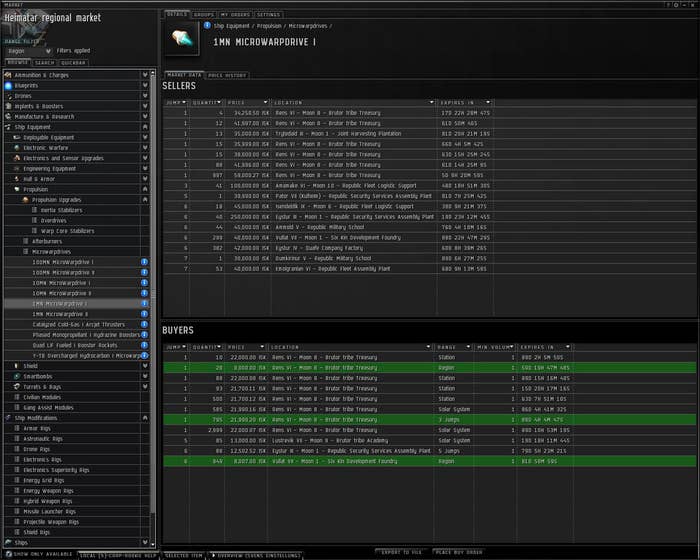Collapse the Ship Modifications category
Screen dimensions: 700x560
click(x=145, y=418)
